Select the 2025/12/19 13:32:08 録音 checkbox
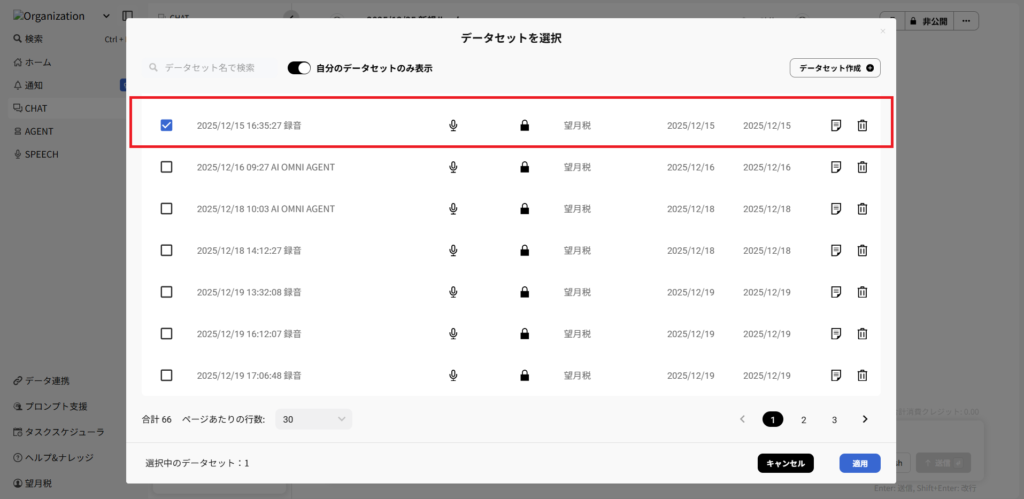This screenshot has width=1024, height=499. [x=167, y=292]
